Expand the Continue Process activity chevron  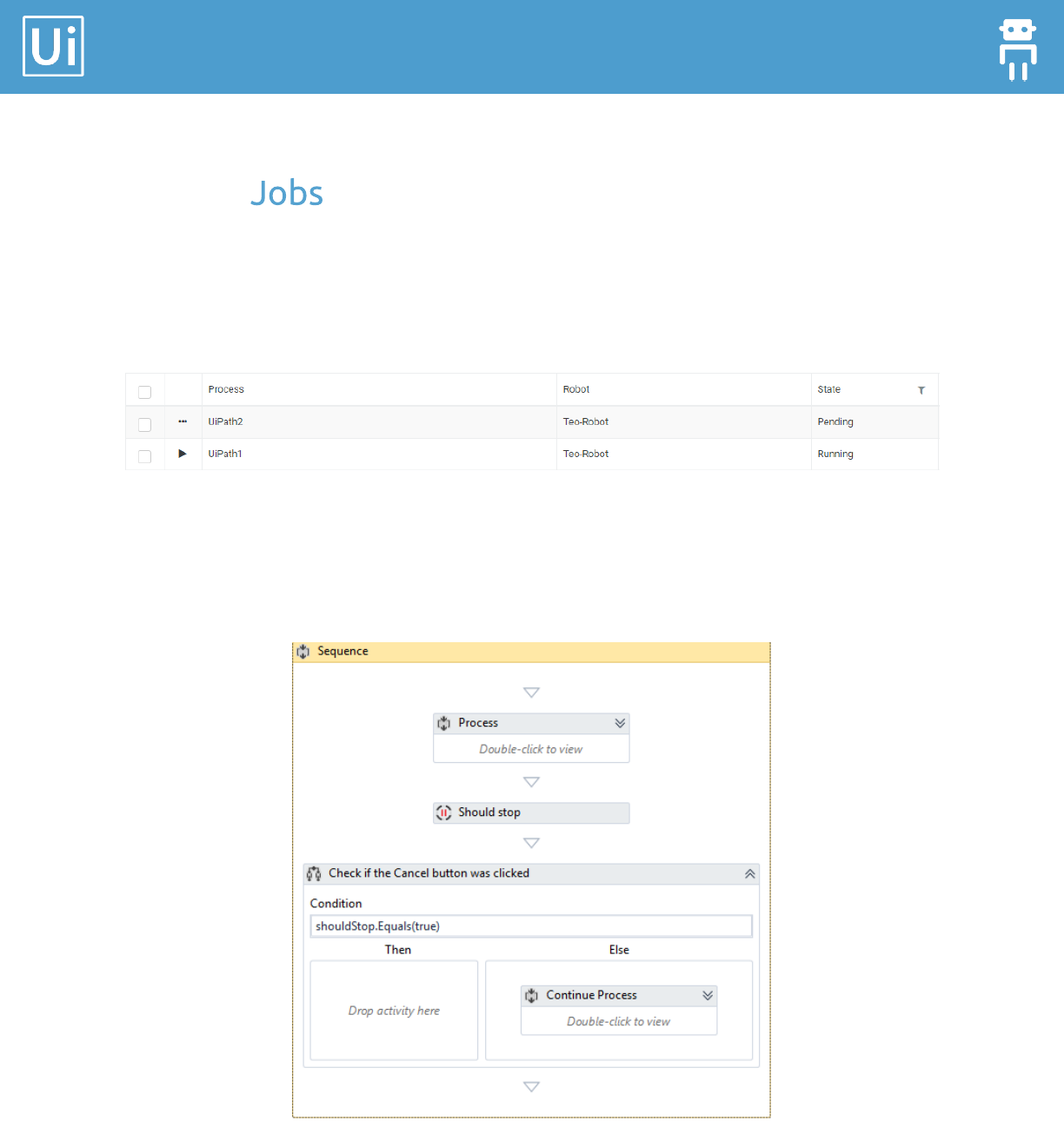(708, 995)
